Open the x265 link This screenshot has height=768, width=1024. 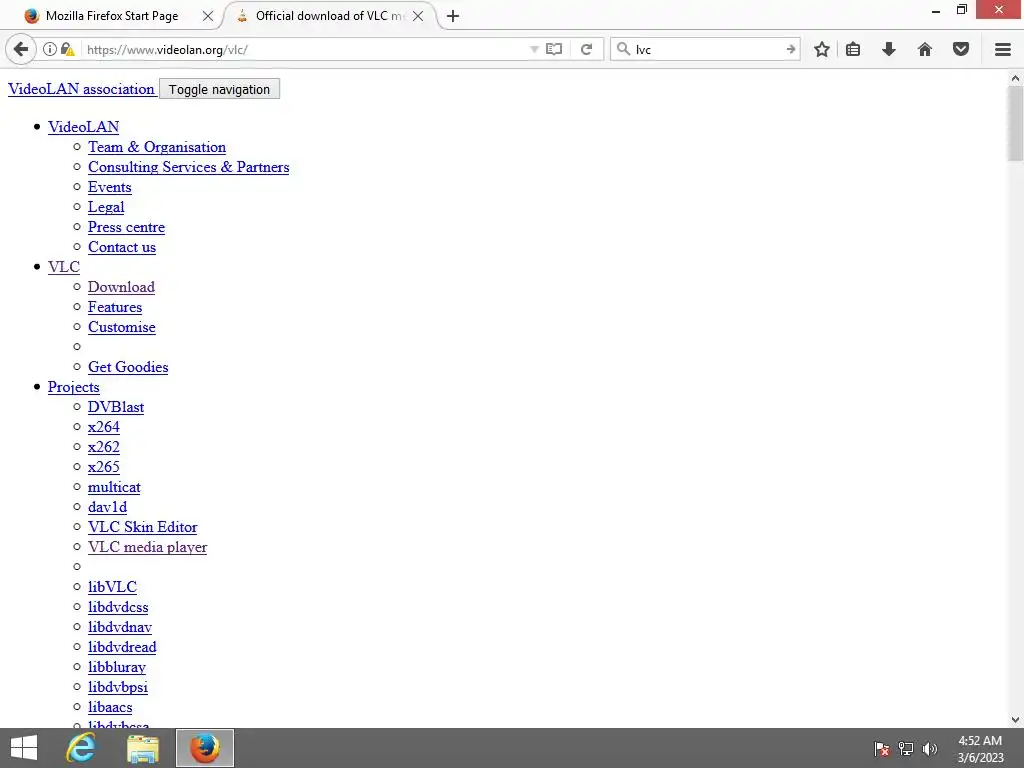[104, 467]
